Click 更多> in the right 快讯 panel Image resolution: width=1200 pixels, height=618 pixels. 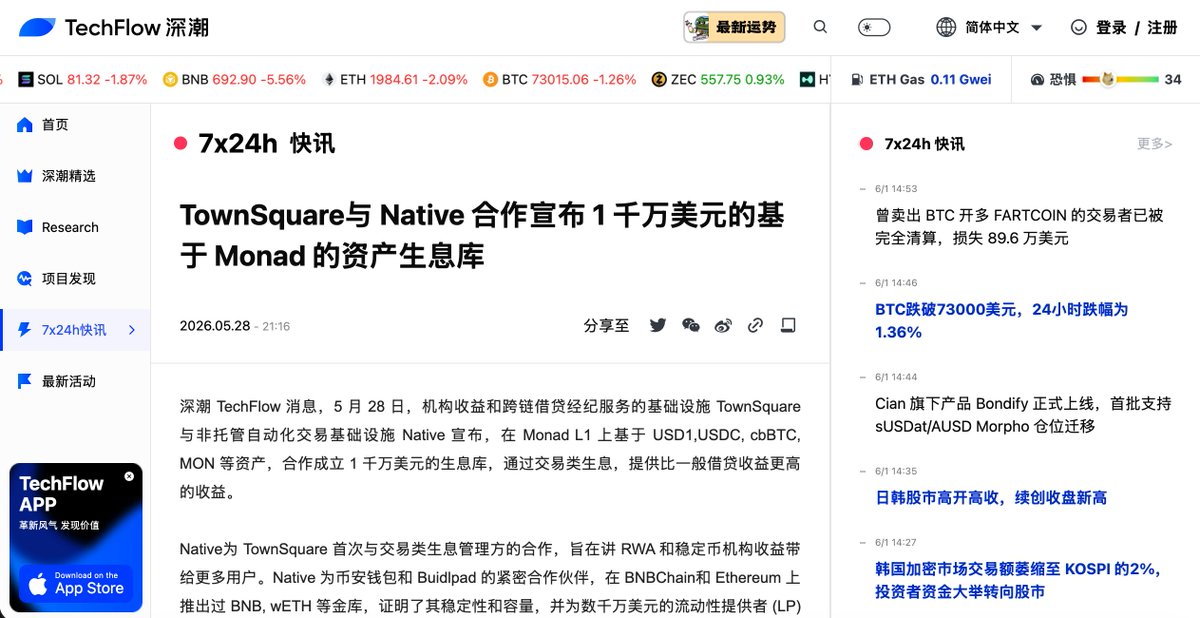point(1154,144)
